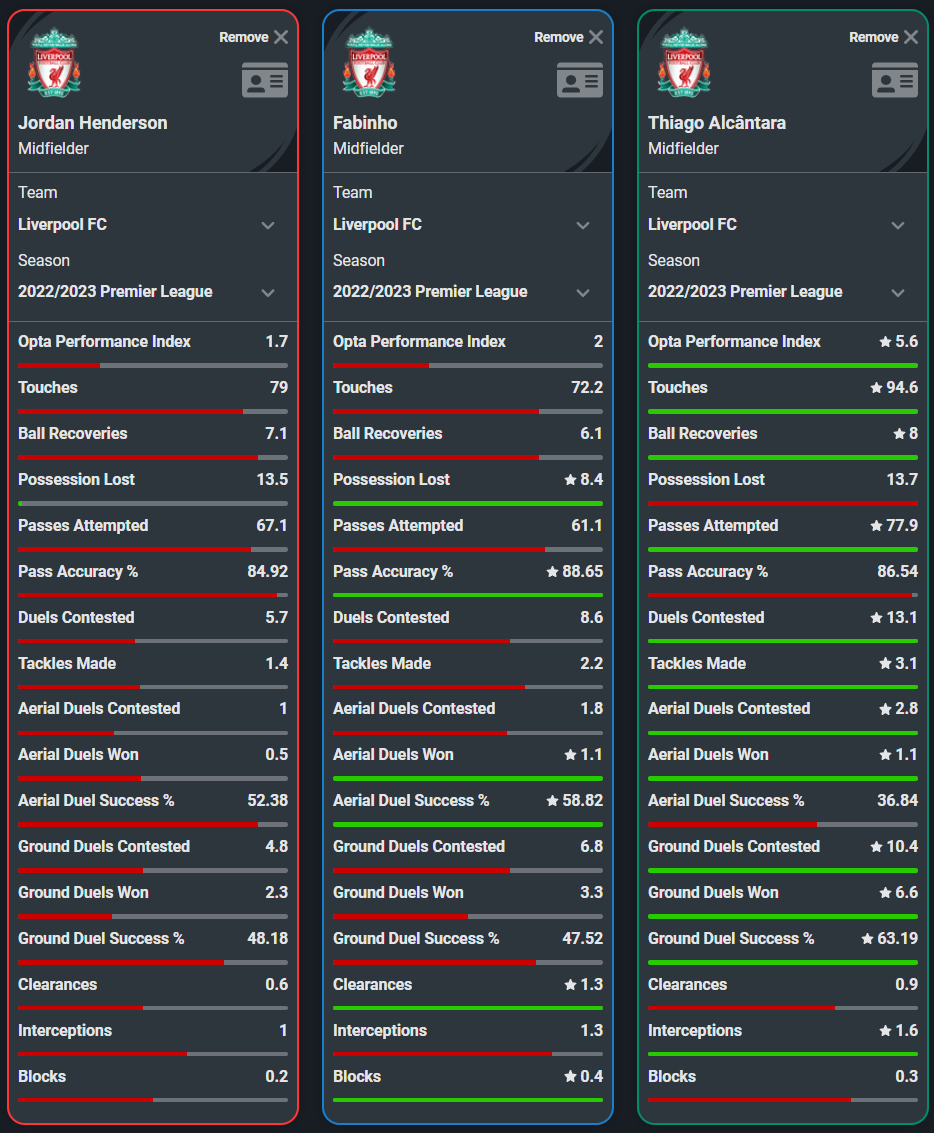This screenshot has width=934, height=1133.
Task: Click Thiago's Ground Duel Success % value 63.19
Action: point(897,939)
